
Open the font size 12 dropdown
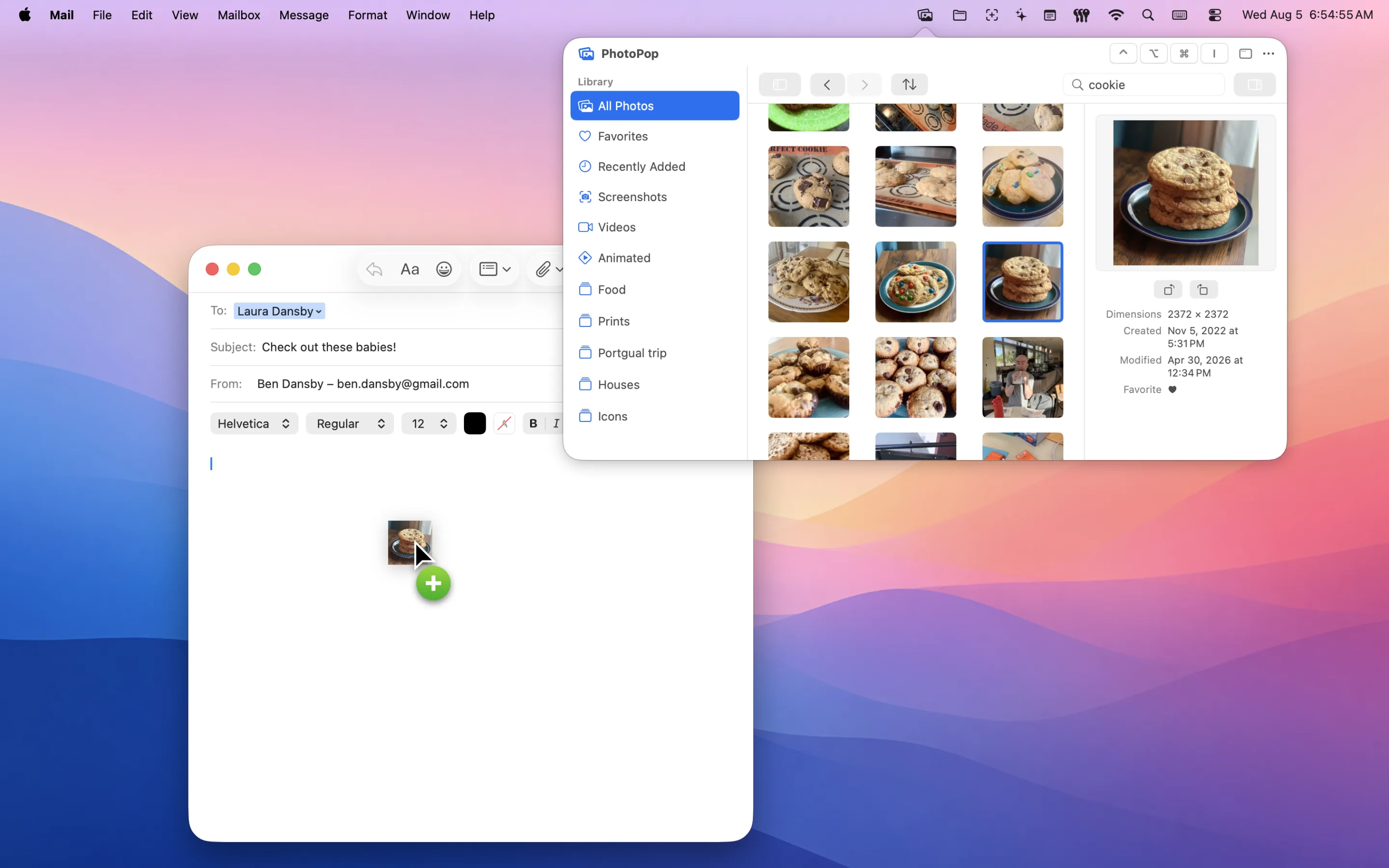428,423
